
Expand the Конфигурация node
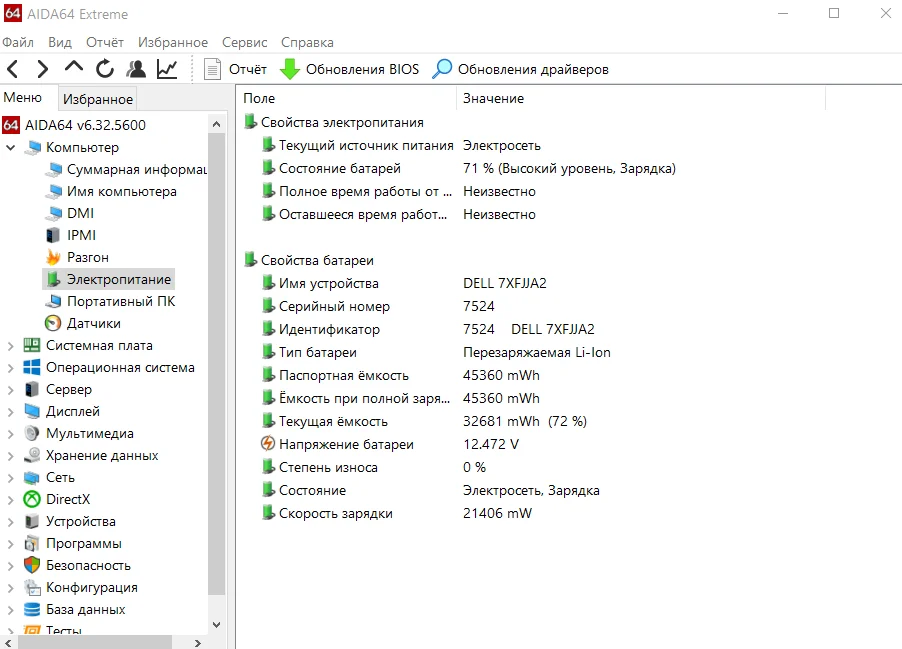pos(10,587)
